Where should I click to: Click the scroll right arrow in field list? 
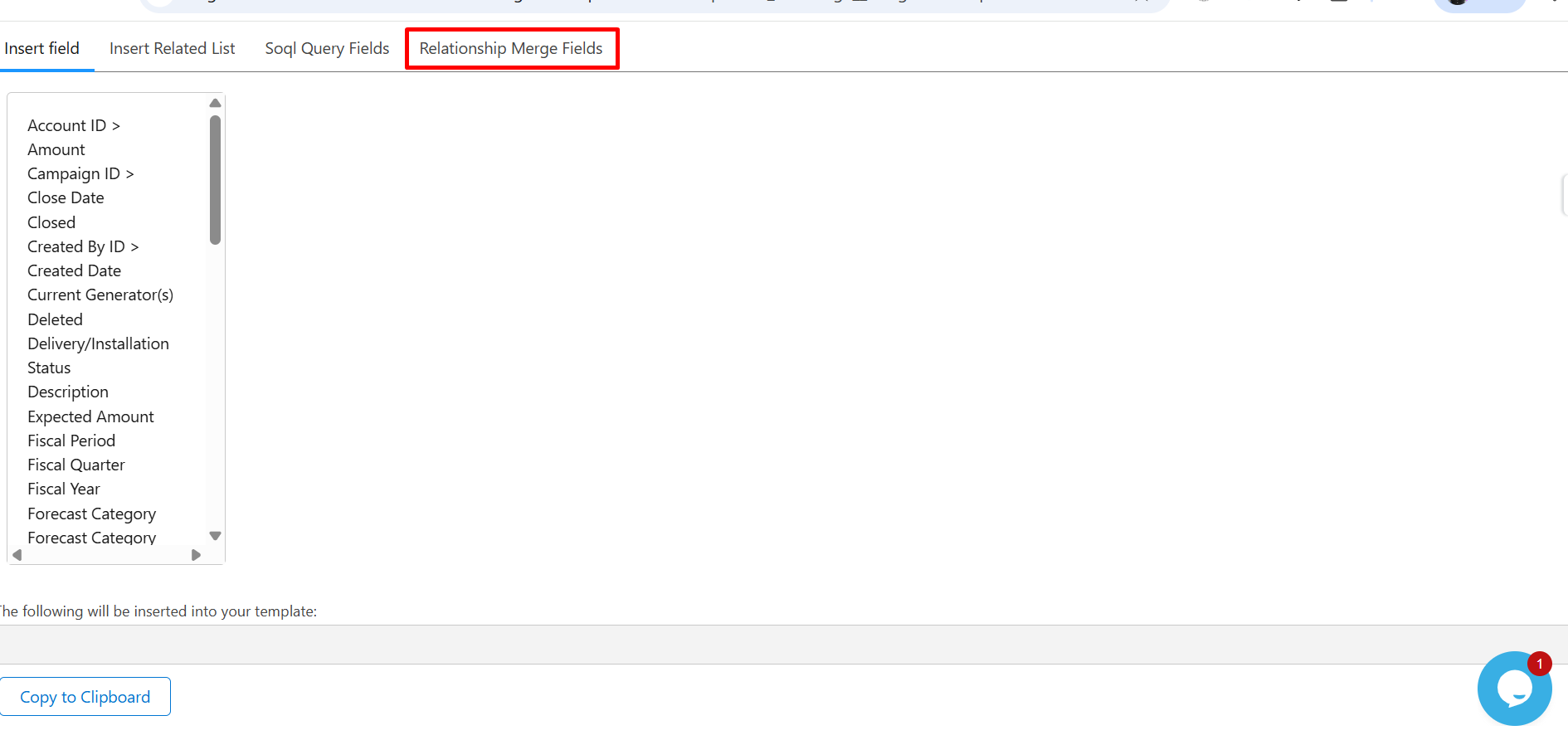click(x=196, y=555)
